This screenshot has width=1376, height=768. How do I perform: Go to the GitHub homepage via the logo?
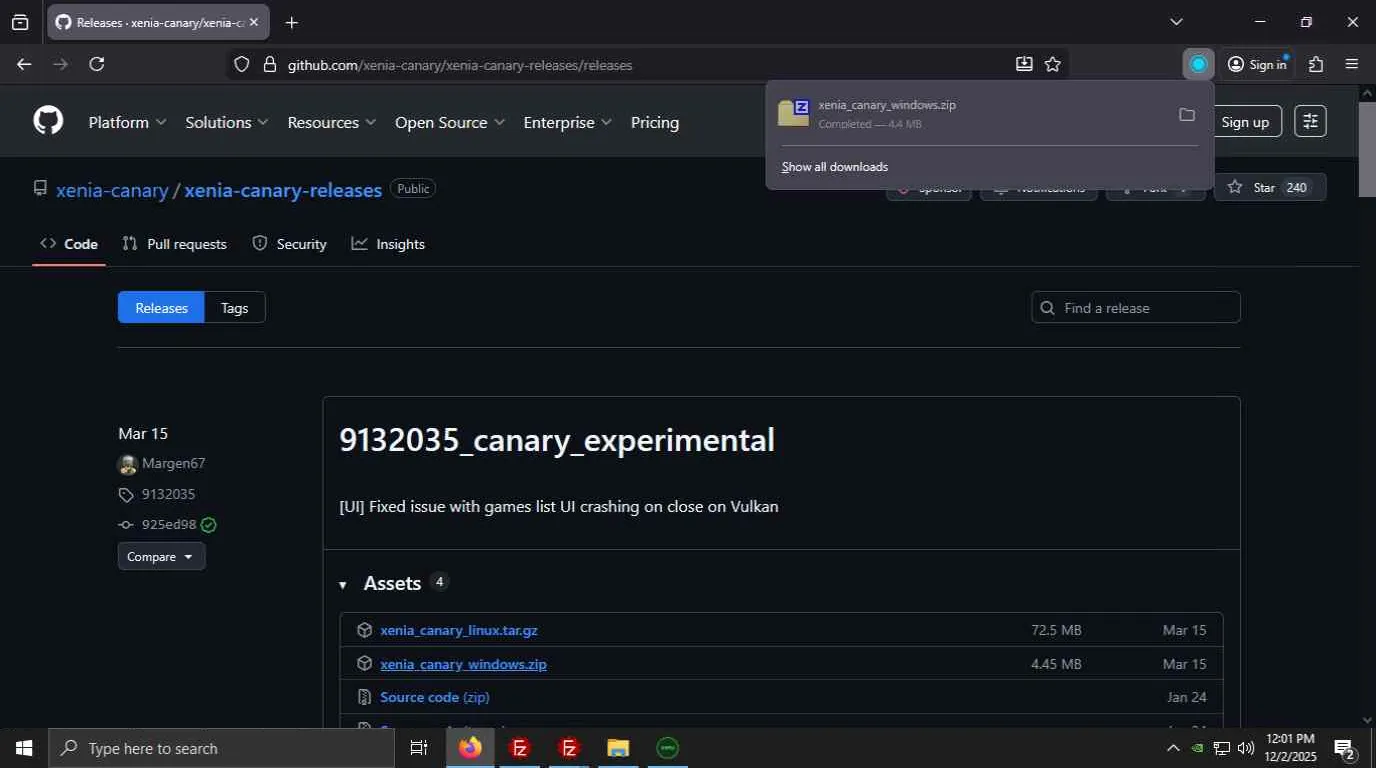48,121
